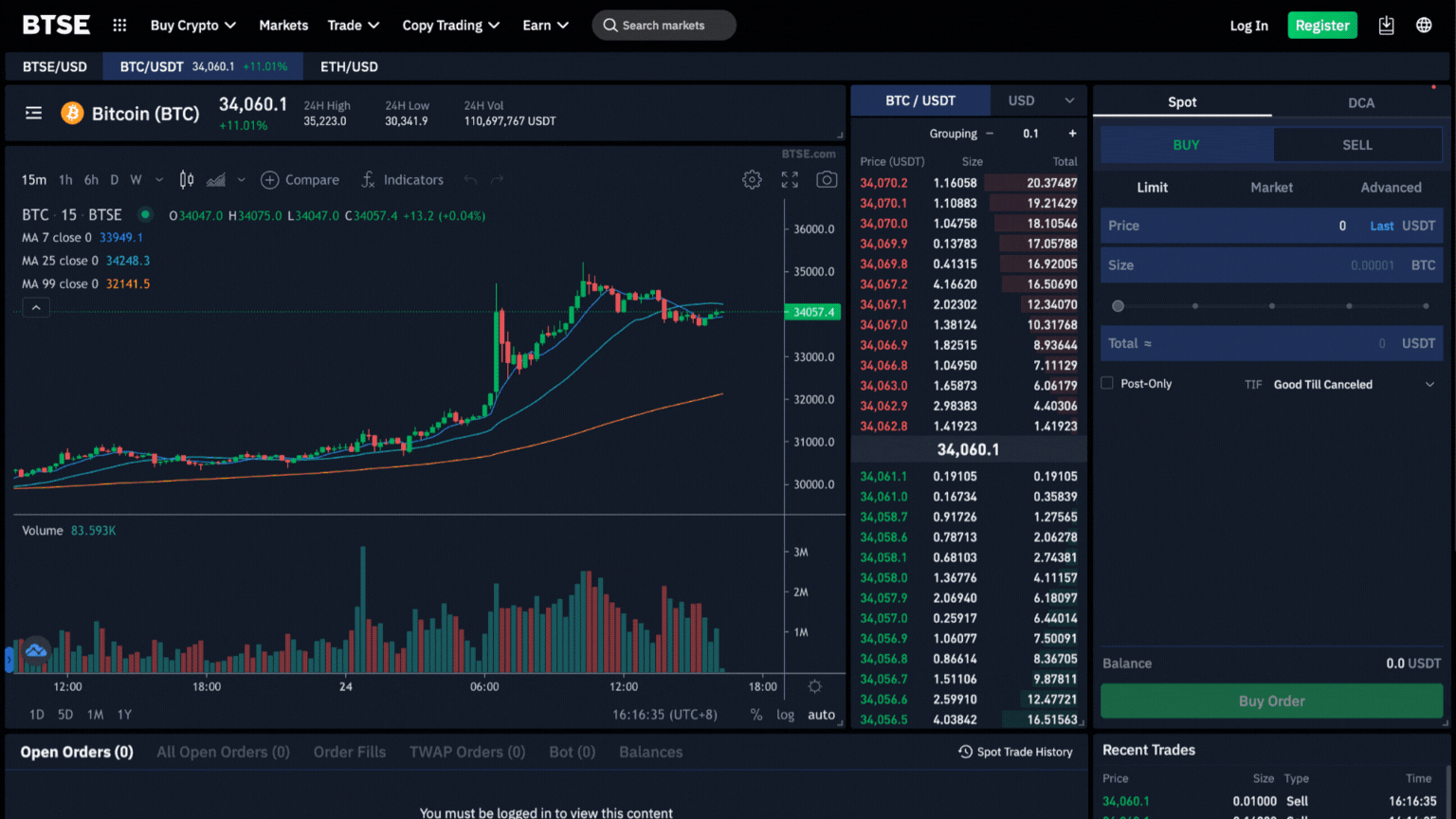Click the Register button

[x=1322, y=26]
